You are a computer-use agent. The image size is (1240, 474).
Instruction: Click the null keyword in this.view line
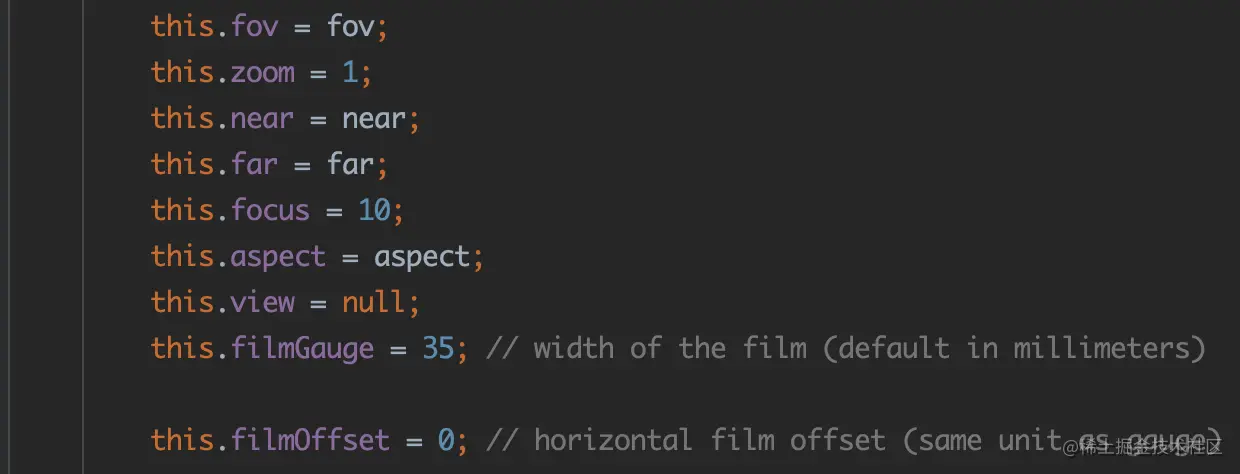coord(373,302)
